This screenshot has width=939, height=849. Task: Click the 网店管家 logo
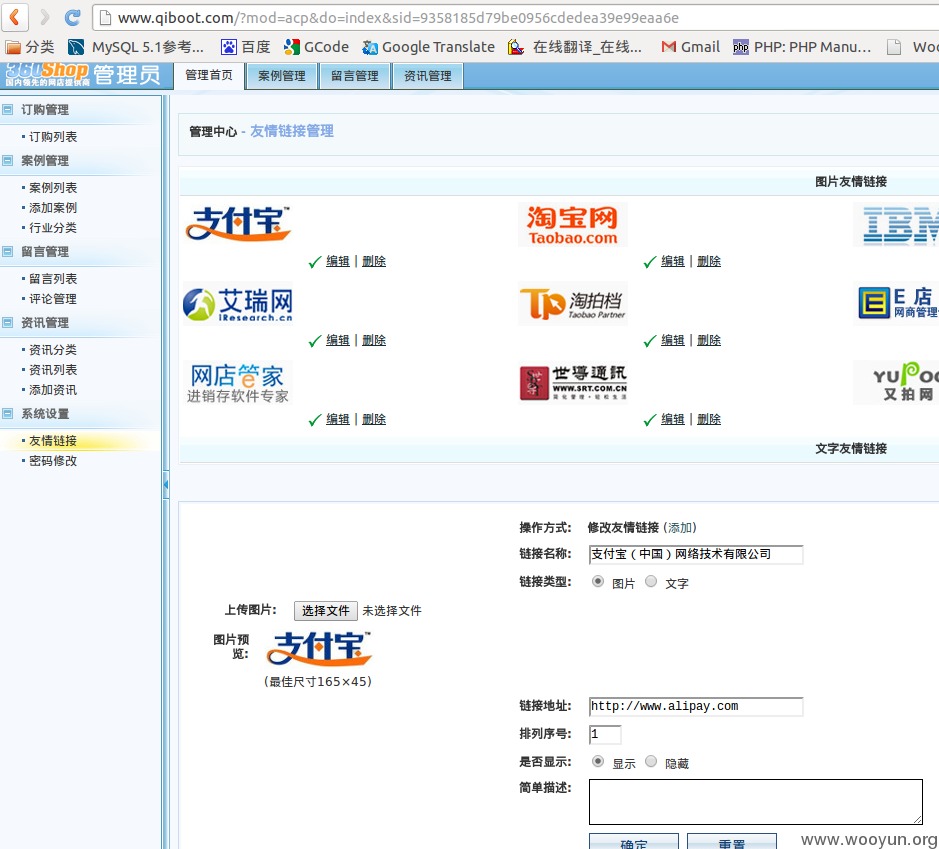[x=238, y=383]
